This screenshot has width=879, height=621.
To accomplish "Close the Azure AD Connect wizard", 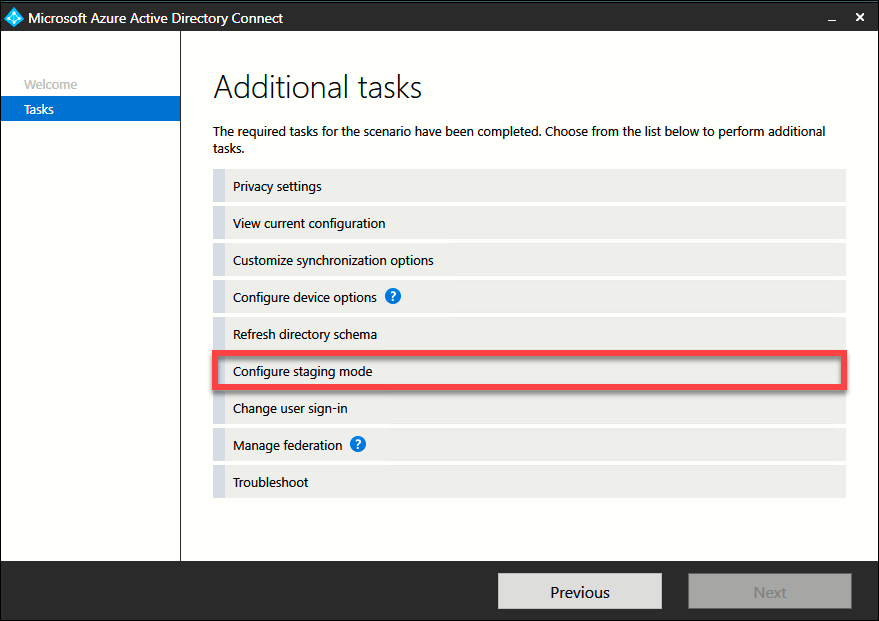I will [859, 17].
